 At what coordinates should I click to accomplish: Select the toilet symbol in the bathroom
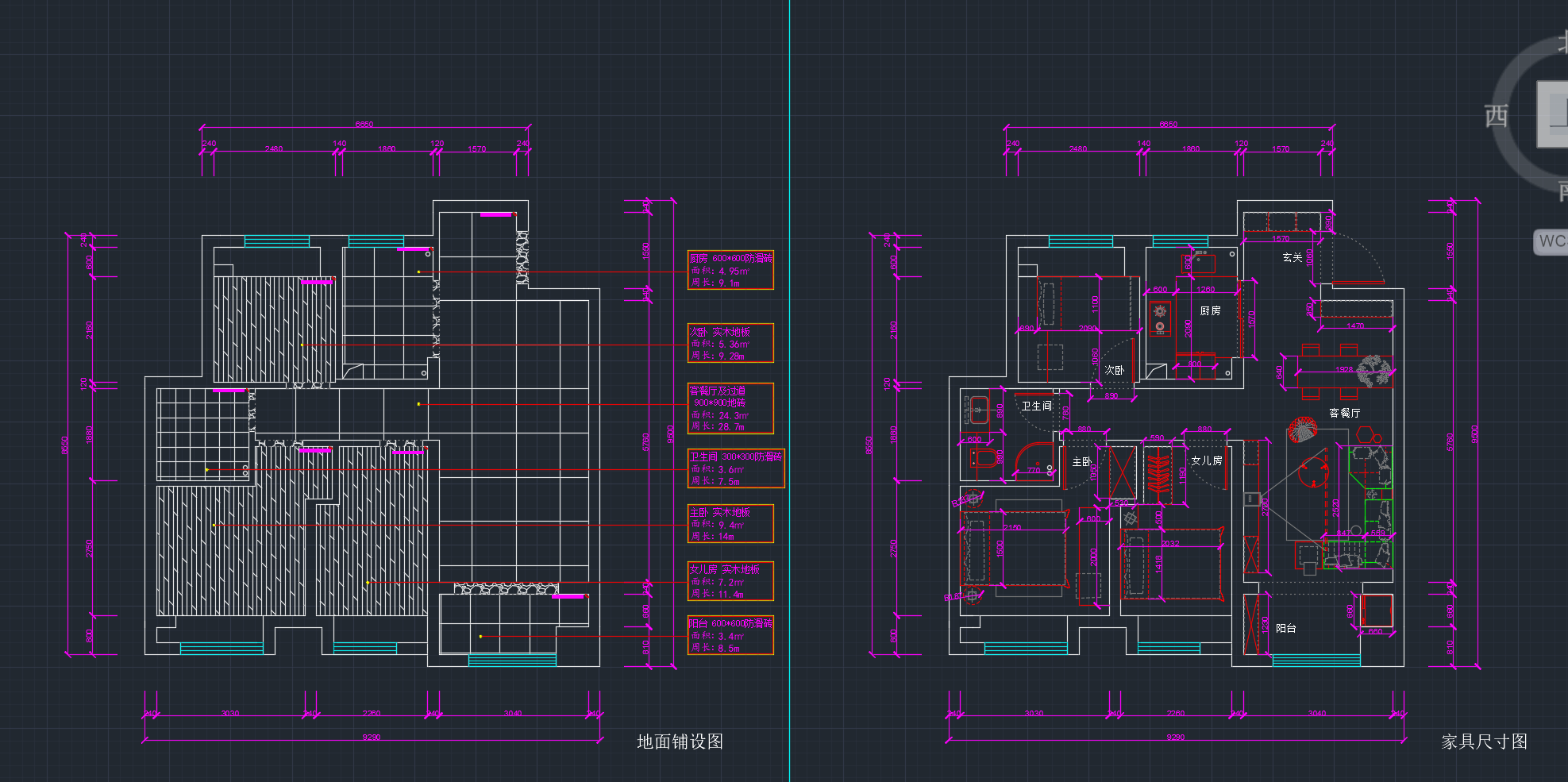pos(982,458)
